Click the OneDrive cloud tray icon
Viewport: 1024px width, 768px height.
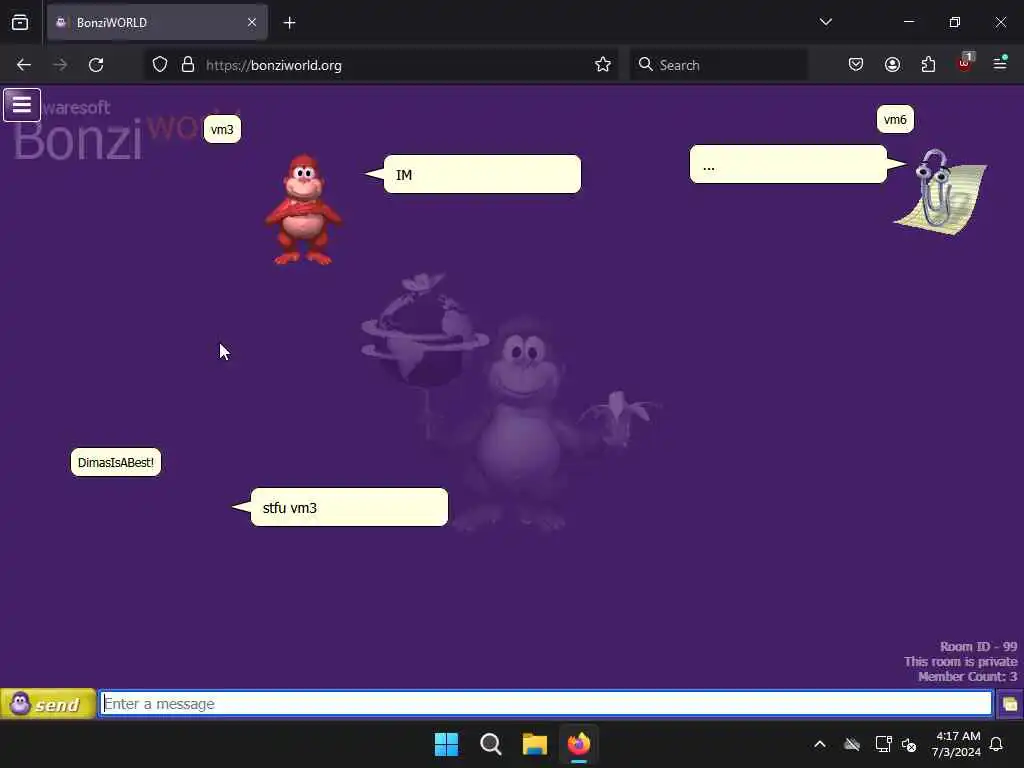pyautogui.click(x=852, y=744)
